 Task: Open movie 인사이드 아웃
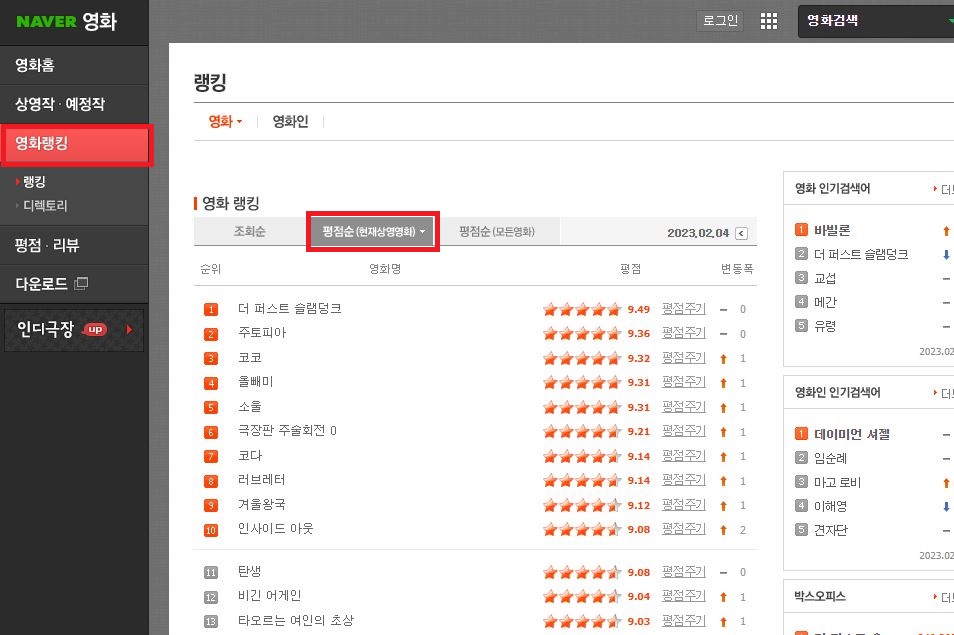276,529
